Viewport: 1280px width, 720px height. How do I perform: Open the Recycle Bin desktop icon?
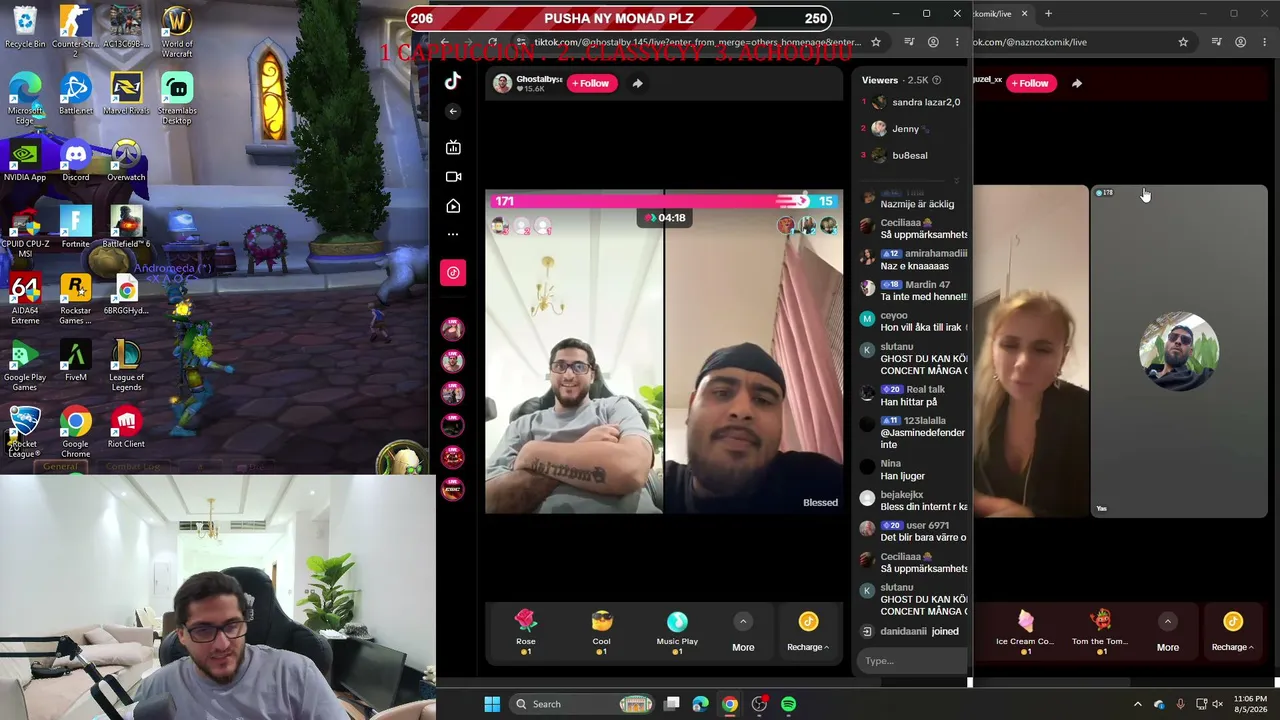(x=25, y=27)
